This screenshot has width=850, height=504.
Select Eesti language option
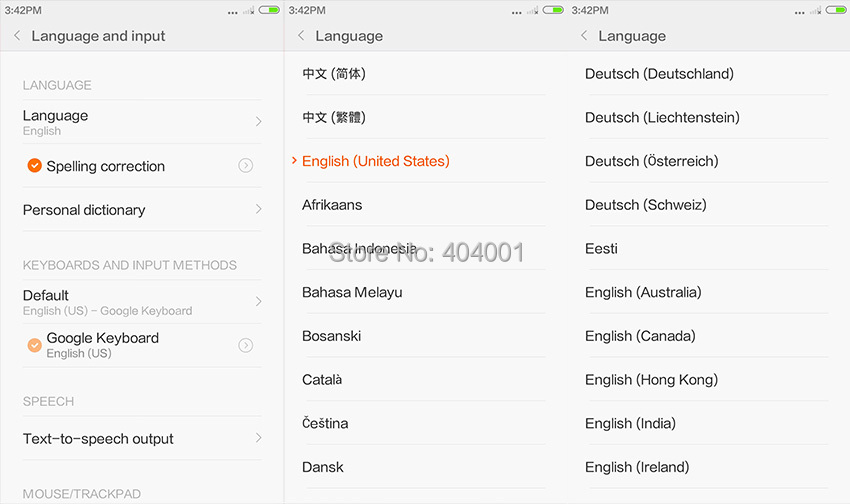click(601, 249)
